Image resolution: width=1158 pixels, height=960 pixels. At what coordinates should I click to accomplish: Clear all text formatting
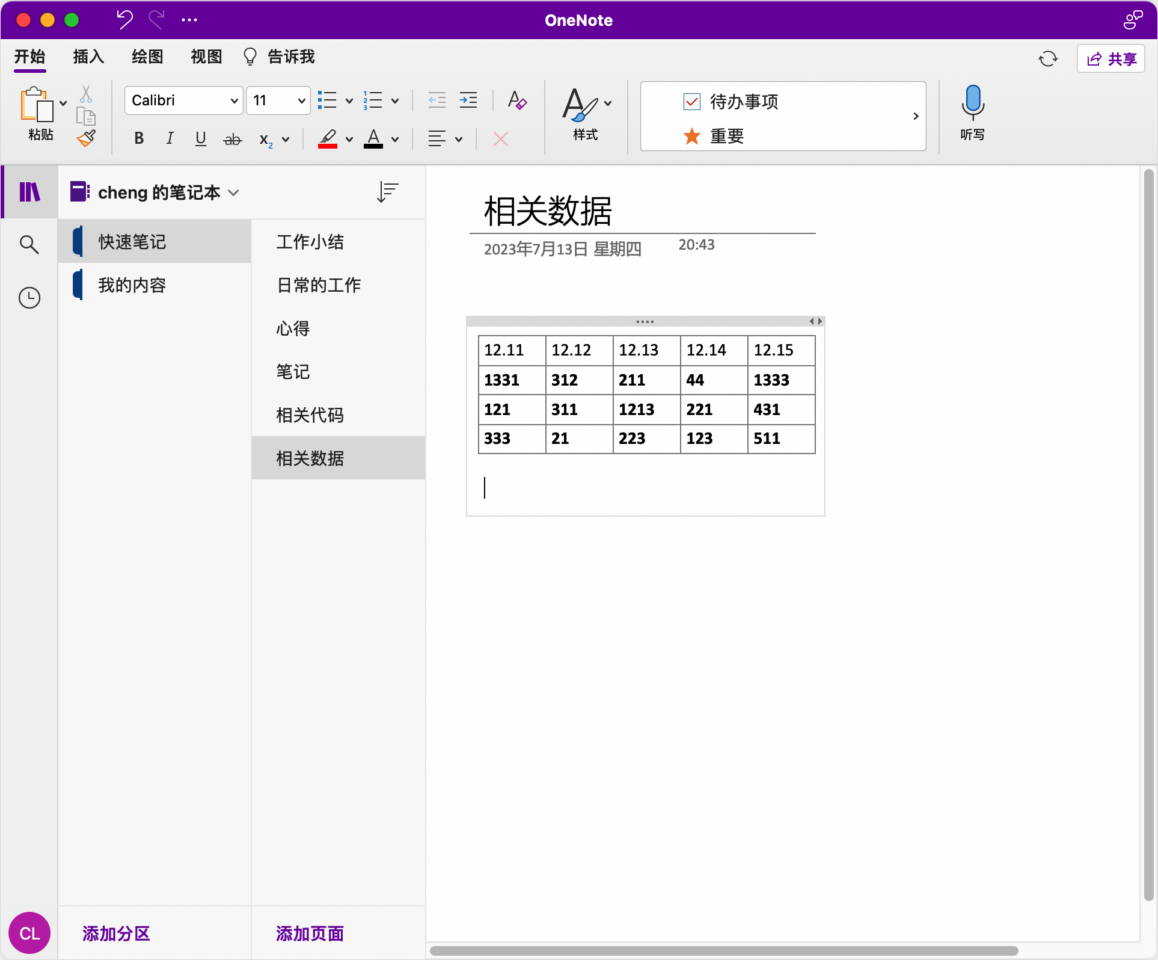tap(517, 100)
